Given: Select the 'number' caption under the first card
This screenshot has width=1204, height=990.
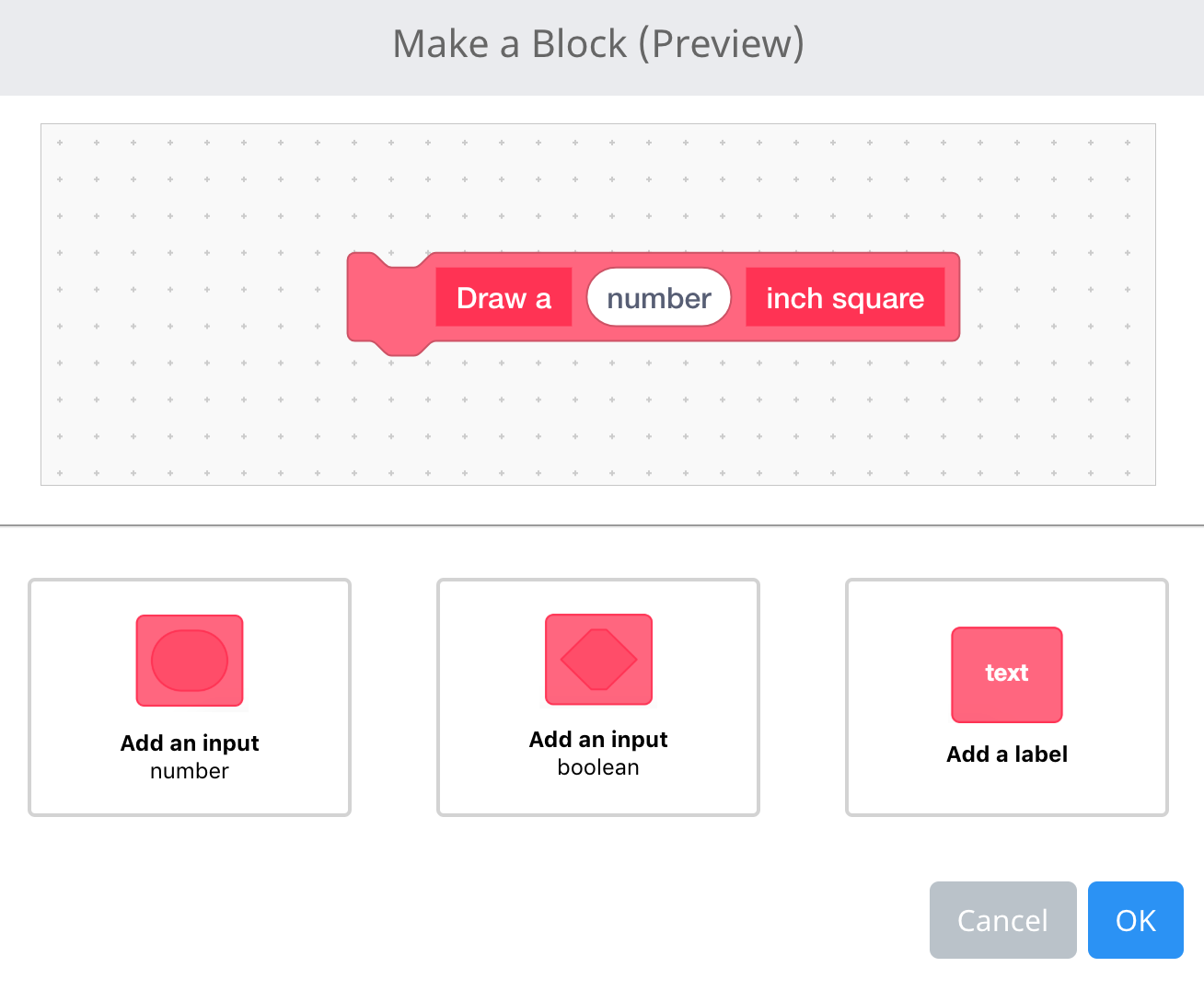Looking at the screenshot, I should pyautogui.click(x=189, y=772).
